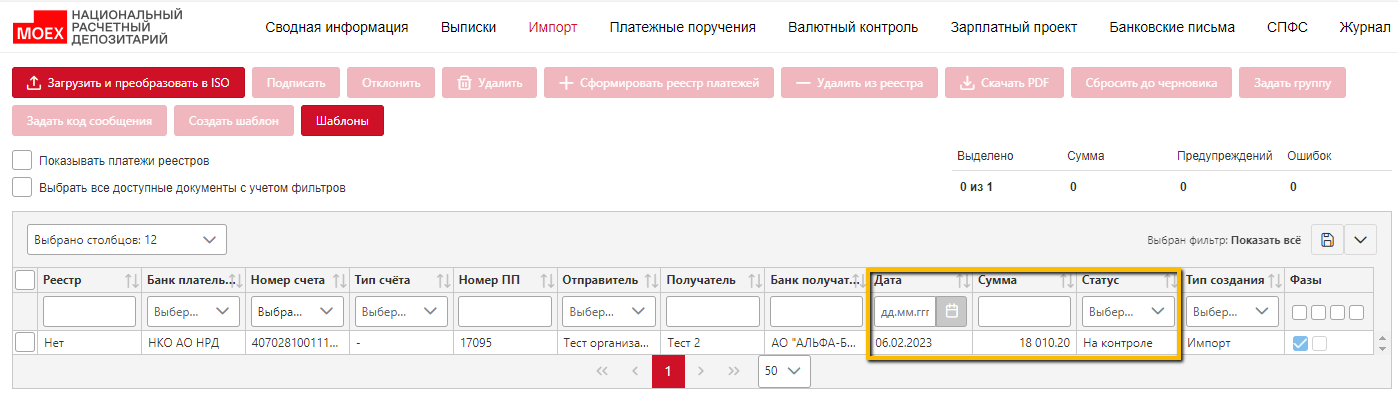Open Платежные поручения menu
This screenshot has height=396, width=1398.
[683, 27]
